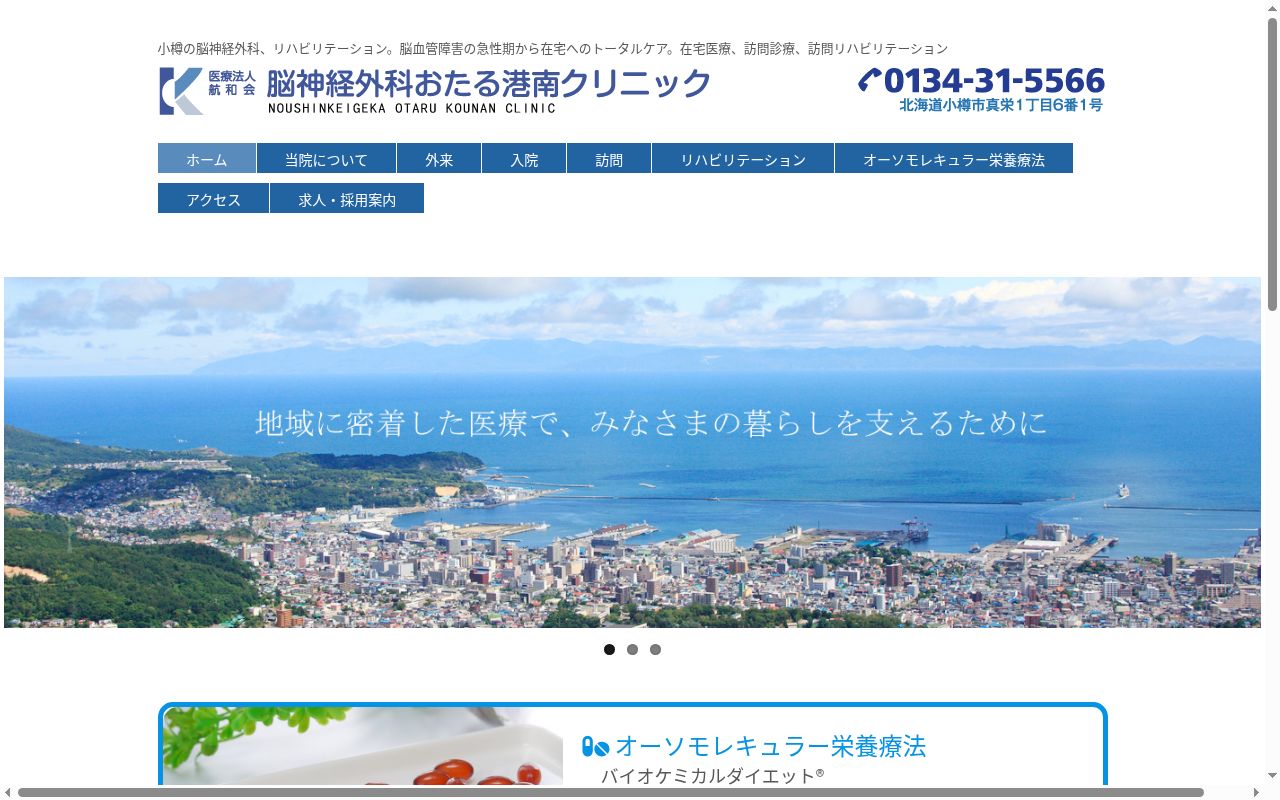
Task: Click the Otaru harbor hero slide image
Action: point(632,452)
